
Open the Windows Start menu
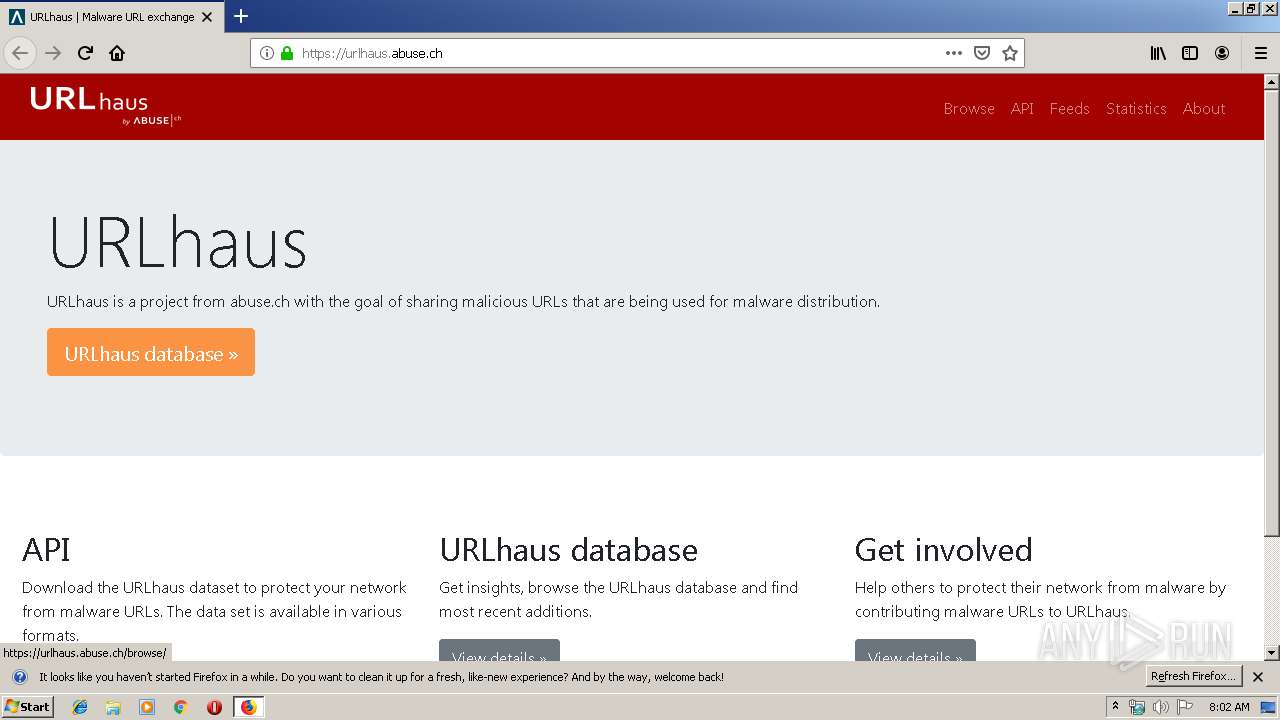[27, 706]
